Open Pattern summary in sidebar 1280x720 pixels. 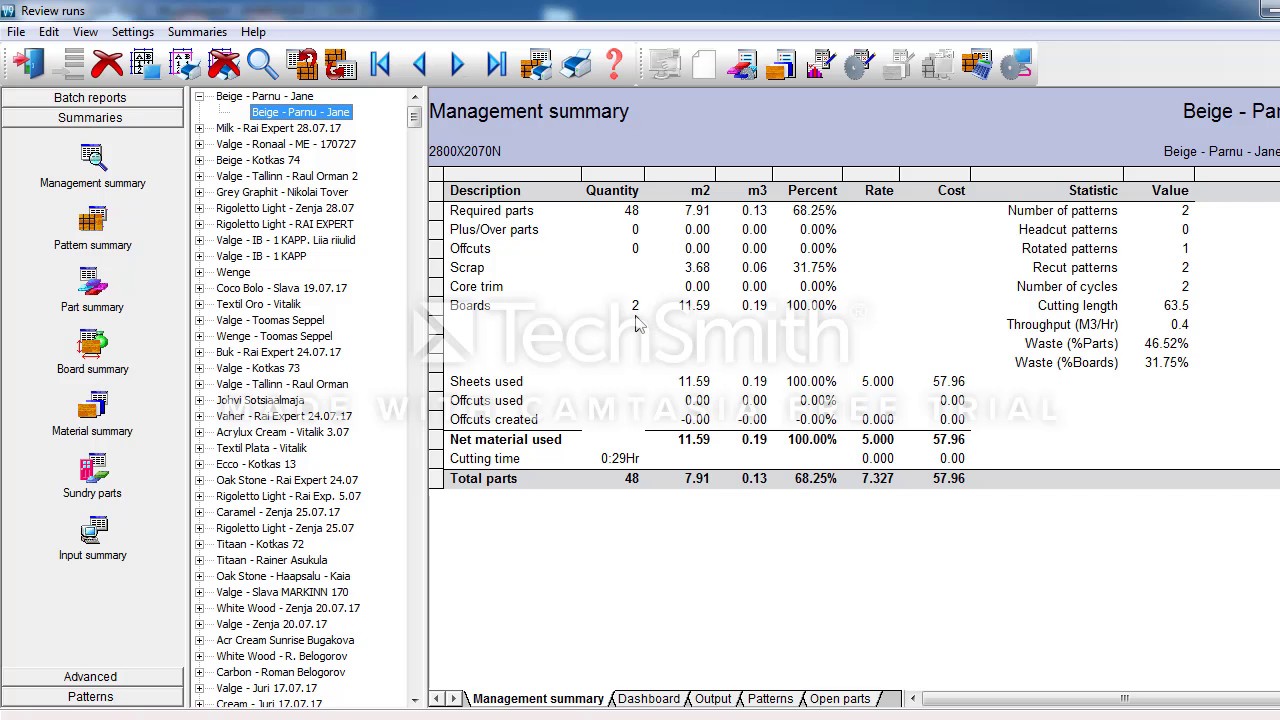pyautogui.click(x=92, y=228)
